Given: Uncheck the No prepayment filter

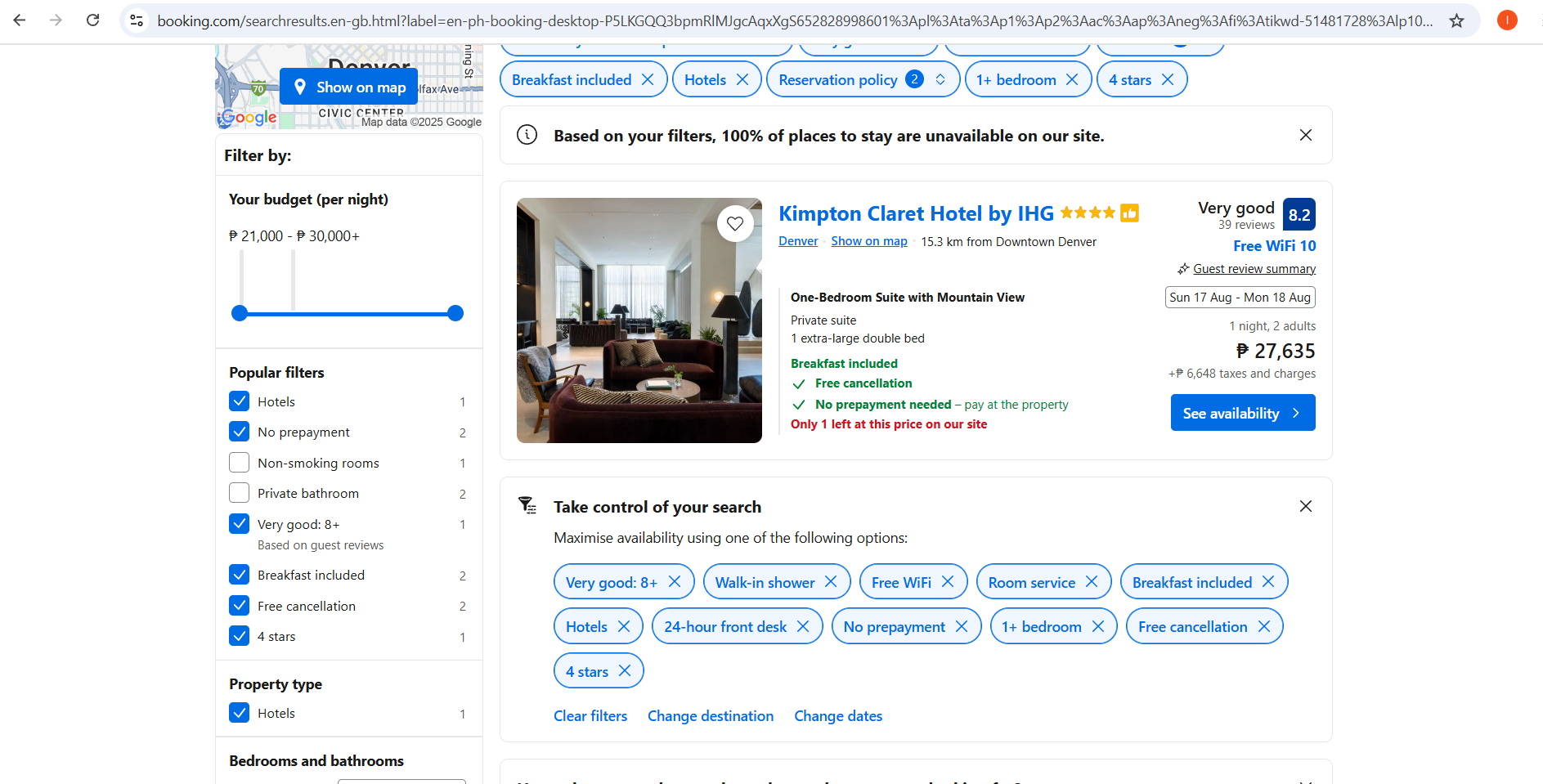Looking at the screenshot, I should click(x=239, y=432).
